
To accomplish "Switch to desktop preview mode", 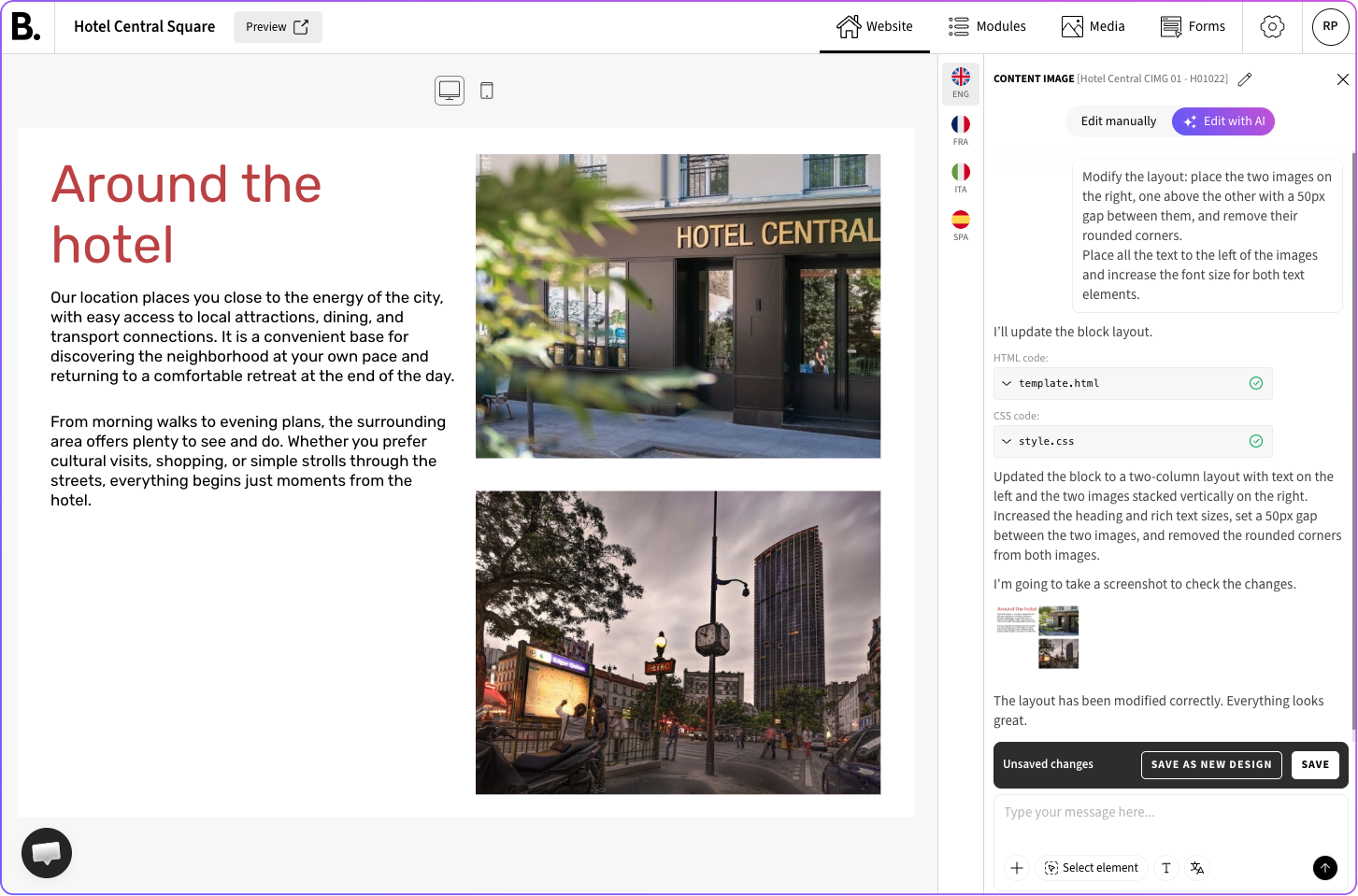I will (x=450, y=91).
